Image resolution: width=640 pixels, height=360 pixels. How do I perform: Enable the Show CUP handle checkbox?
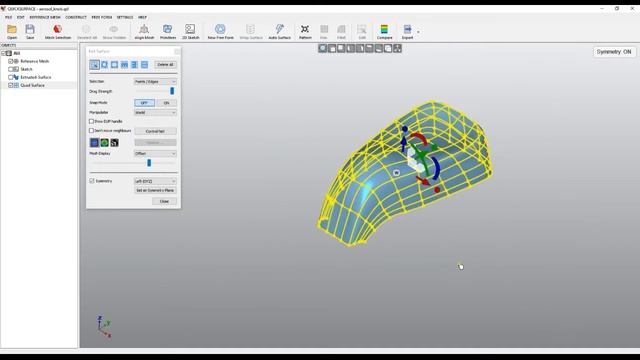[x=91, y=121]
